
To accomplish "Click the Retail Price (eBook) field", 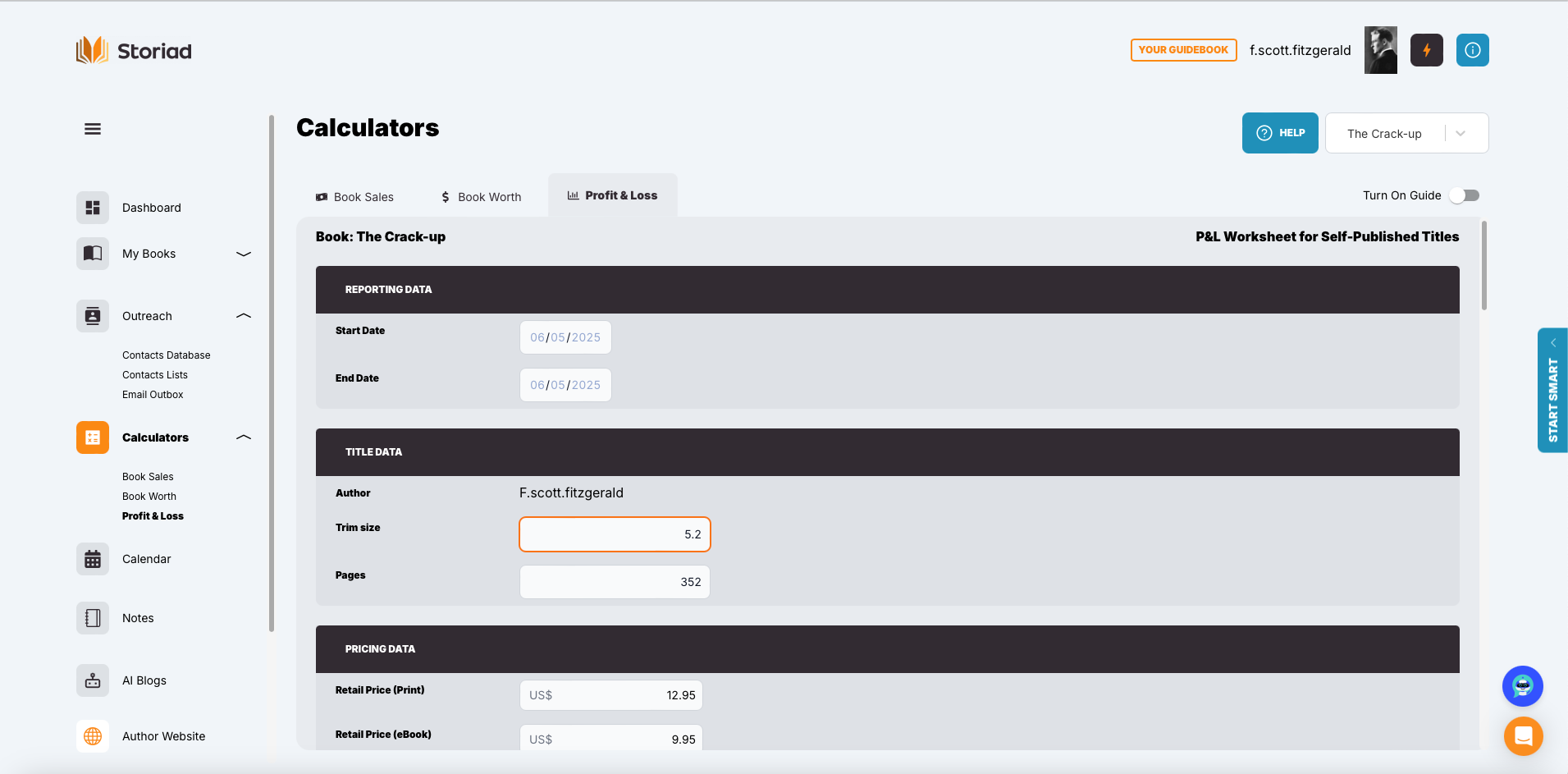I will coord(611,738).
